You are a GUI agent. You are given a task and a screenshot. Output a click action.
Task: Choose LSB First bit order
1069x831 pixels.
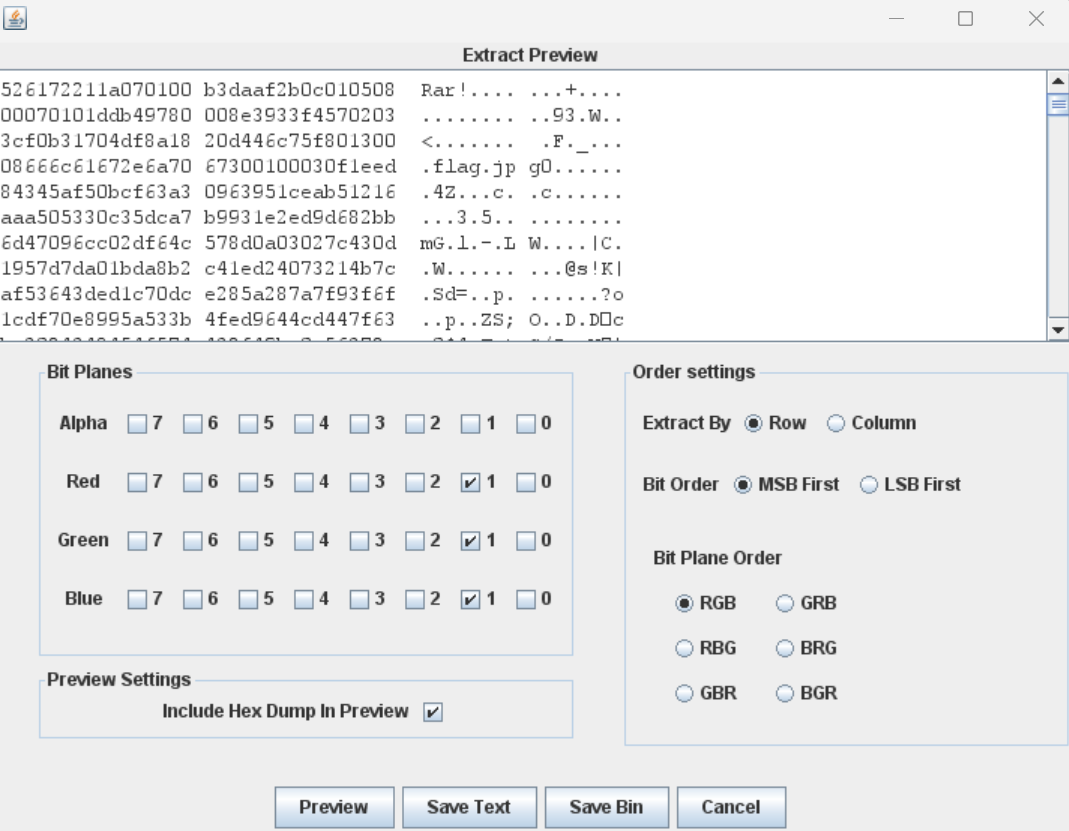click(x=869, y=485)
